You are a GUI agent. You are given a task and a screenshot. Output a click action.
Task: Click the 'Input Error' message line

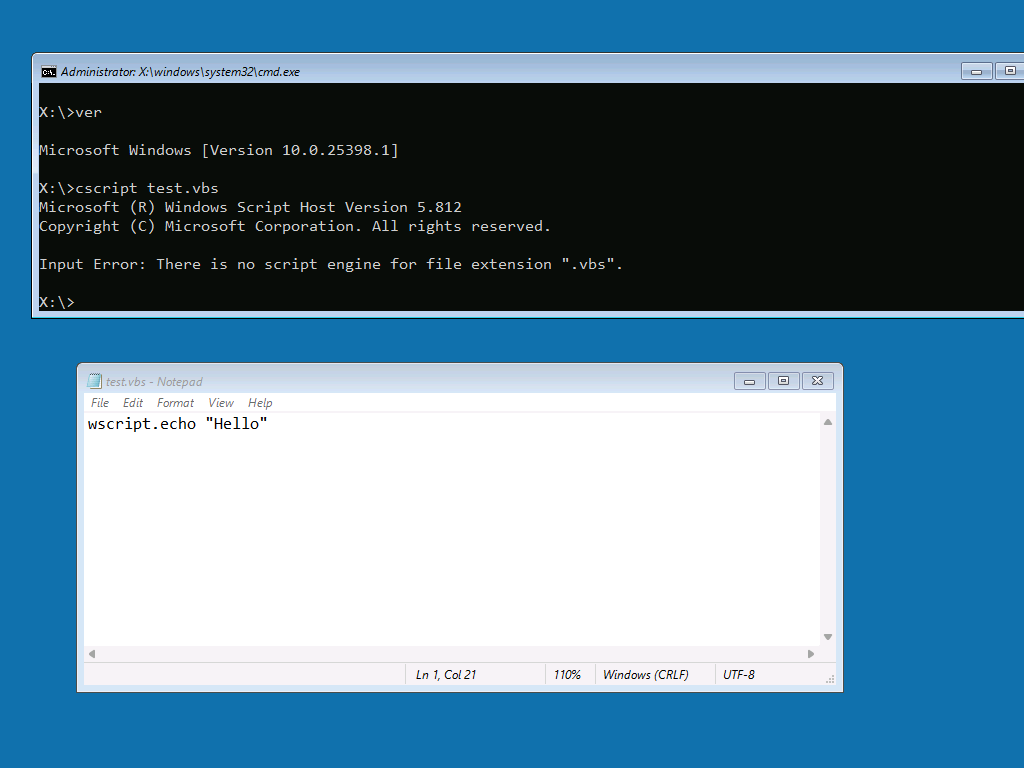click(331, 264)
